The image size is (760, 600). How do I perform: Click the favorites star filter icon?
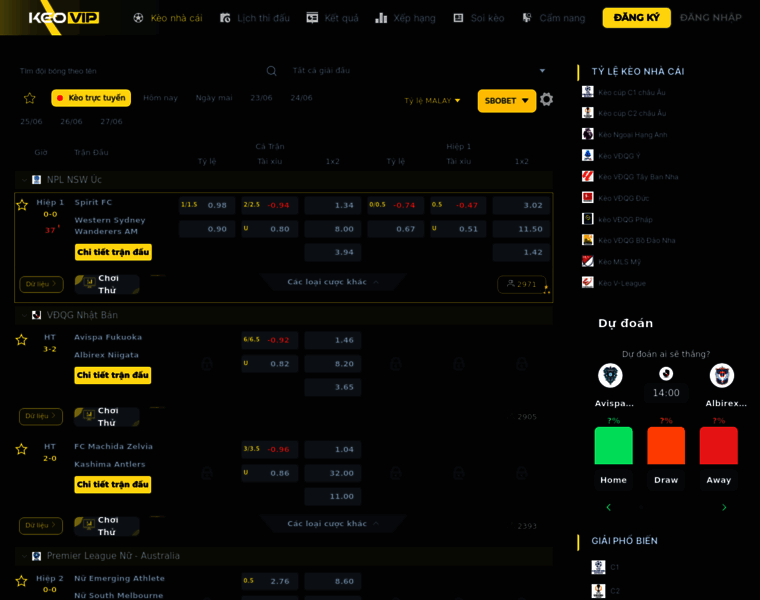(30, 98)
